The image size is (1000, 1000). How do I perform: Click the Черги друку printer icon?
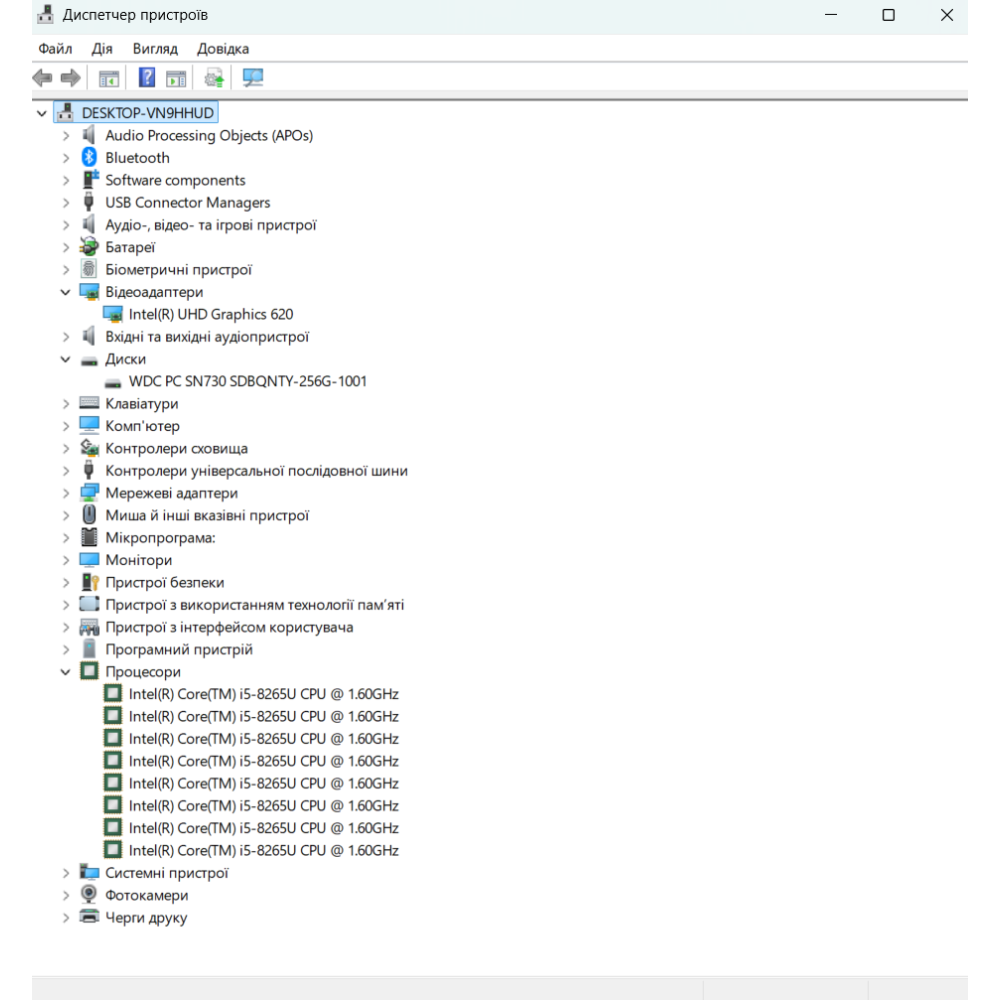tap(89, 918)
